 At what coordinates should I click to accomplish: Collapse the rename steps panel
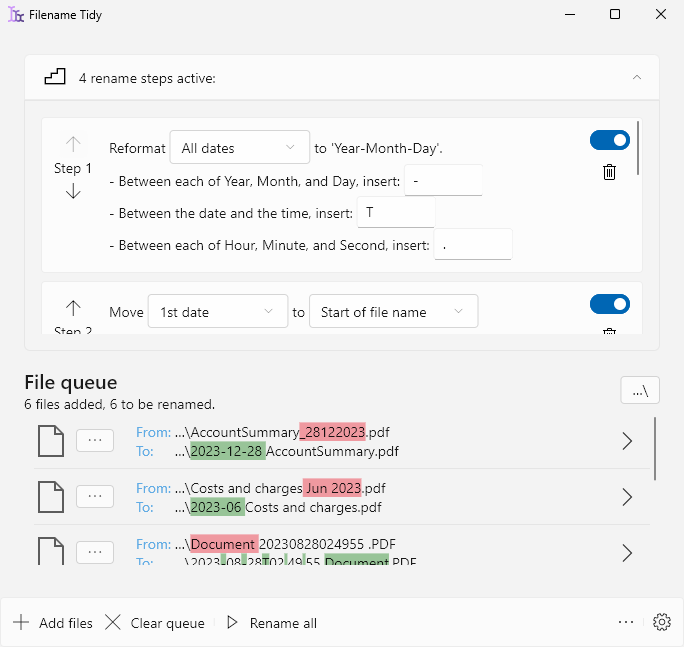636,77
